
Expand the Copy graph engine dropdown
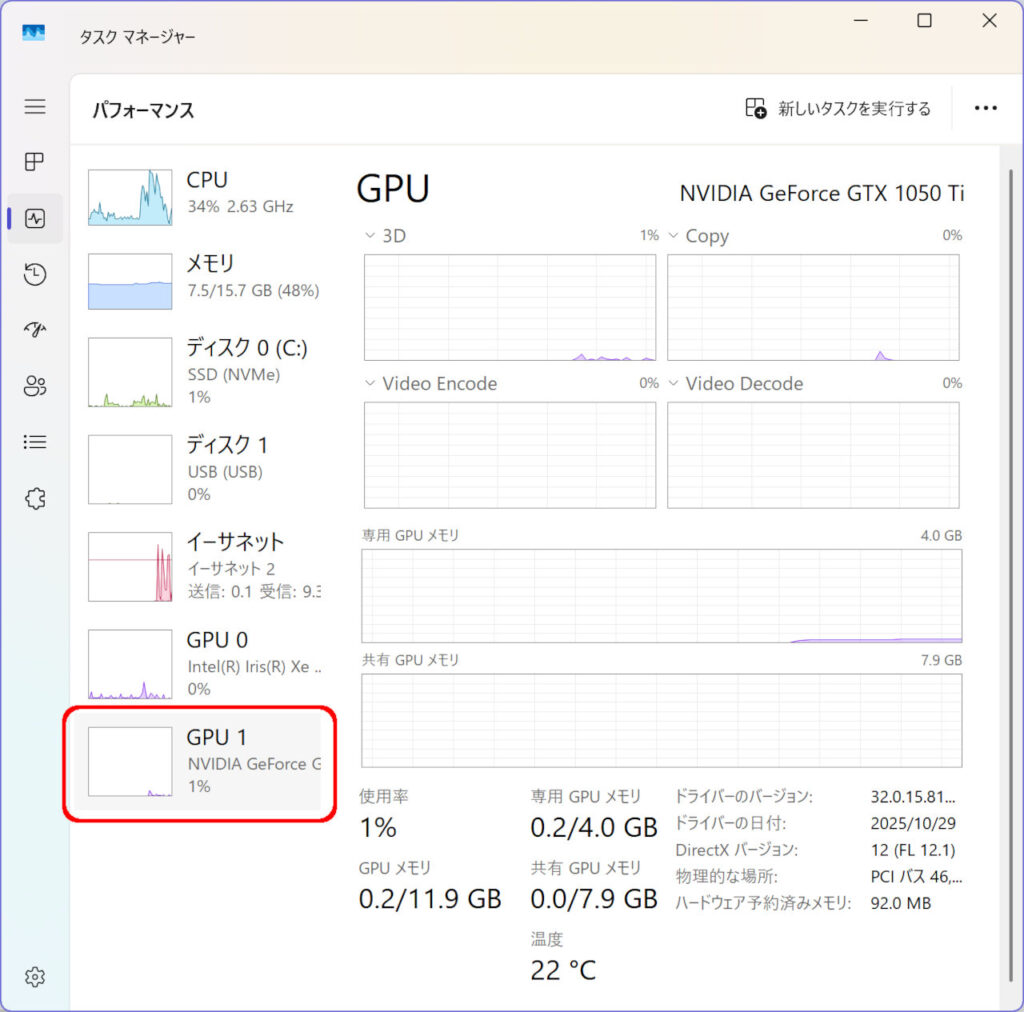click(674, 237)
